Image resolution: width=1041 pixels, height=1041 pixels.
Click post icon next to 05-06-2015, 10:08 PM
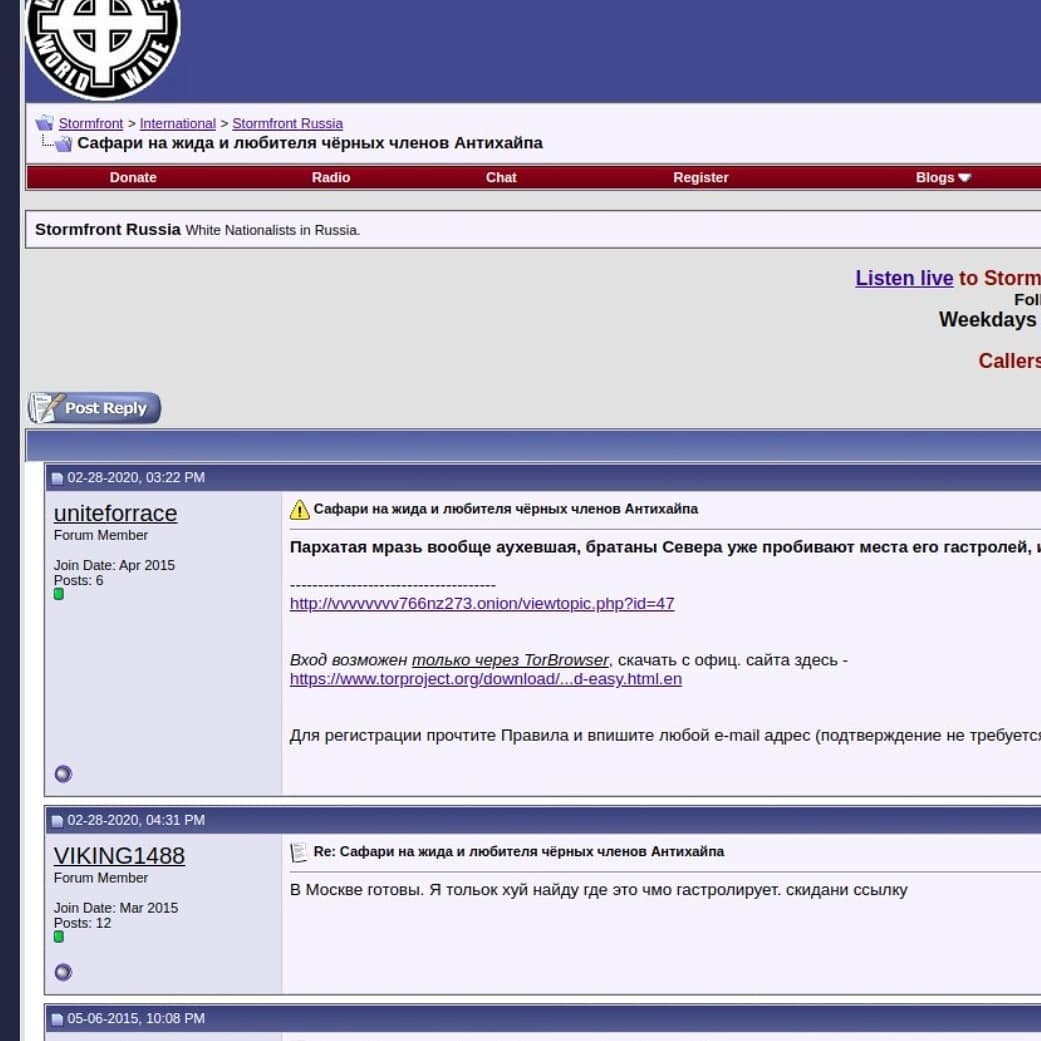pyautogui.click(x=57, y=1019)
